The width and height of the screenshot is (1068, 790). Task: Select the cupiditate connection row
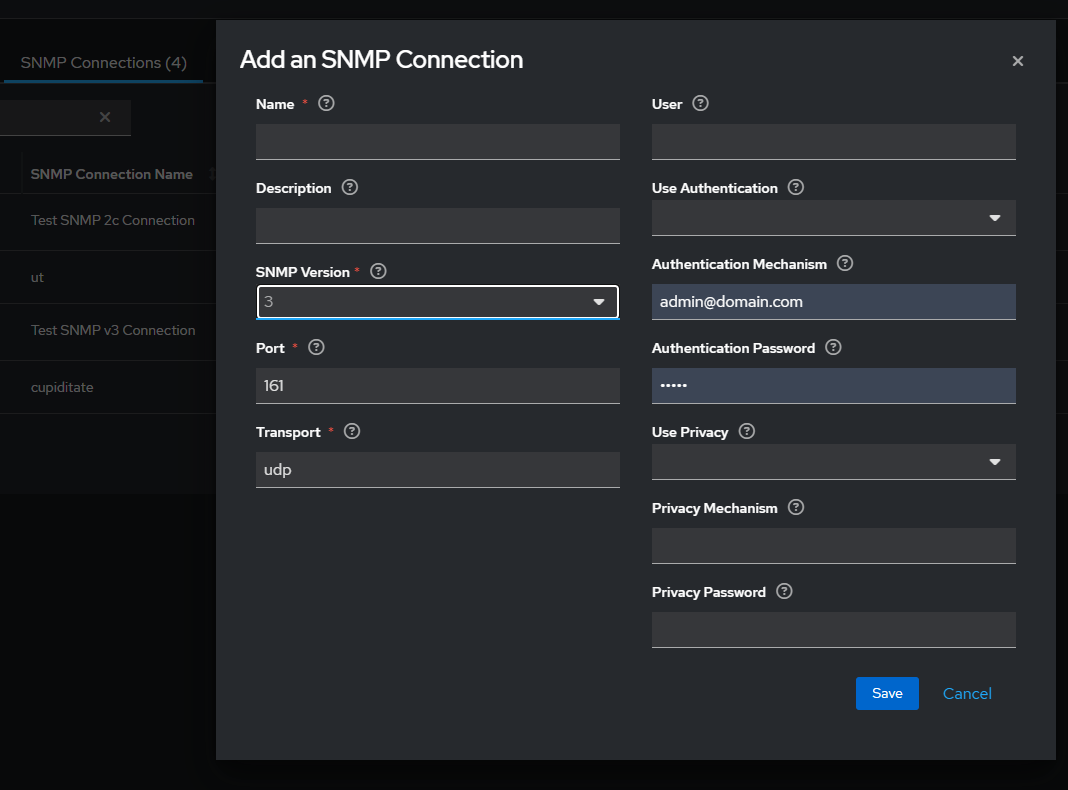pos(108,387)
